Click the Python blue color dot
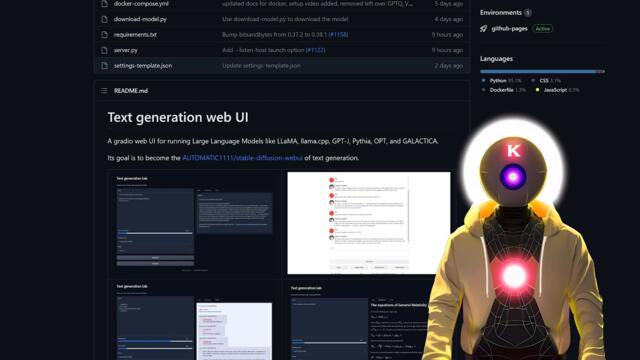 point(484,81)
